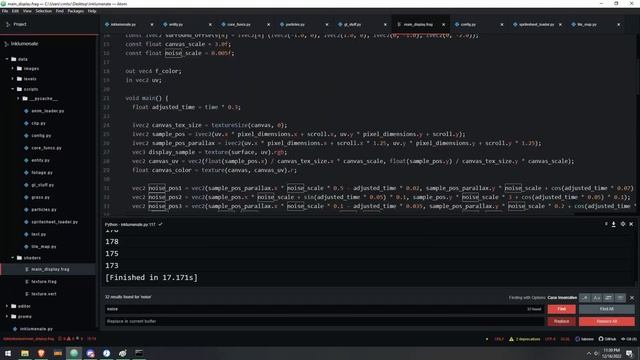Viewport: 640px width, 360px height.
Task: Switch to the entity.py tab
Action: point(188,24)
